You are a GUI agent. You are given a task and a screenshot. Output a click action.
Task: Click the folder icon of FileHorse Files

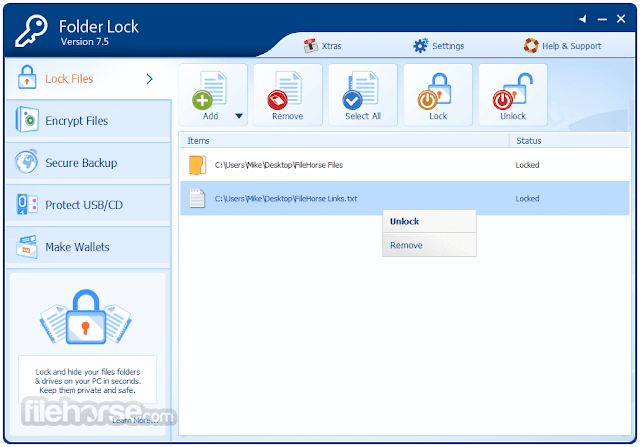198,165
